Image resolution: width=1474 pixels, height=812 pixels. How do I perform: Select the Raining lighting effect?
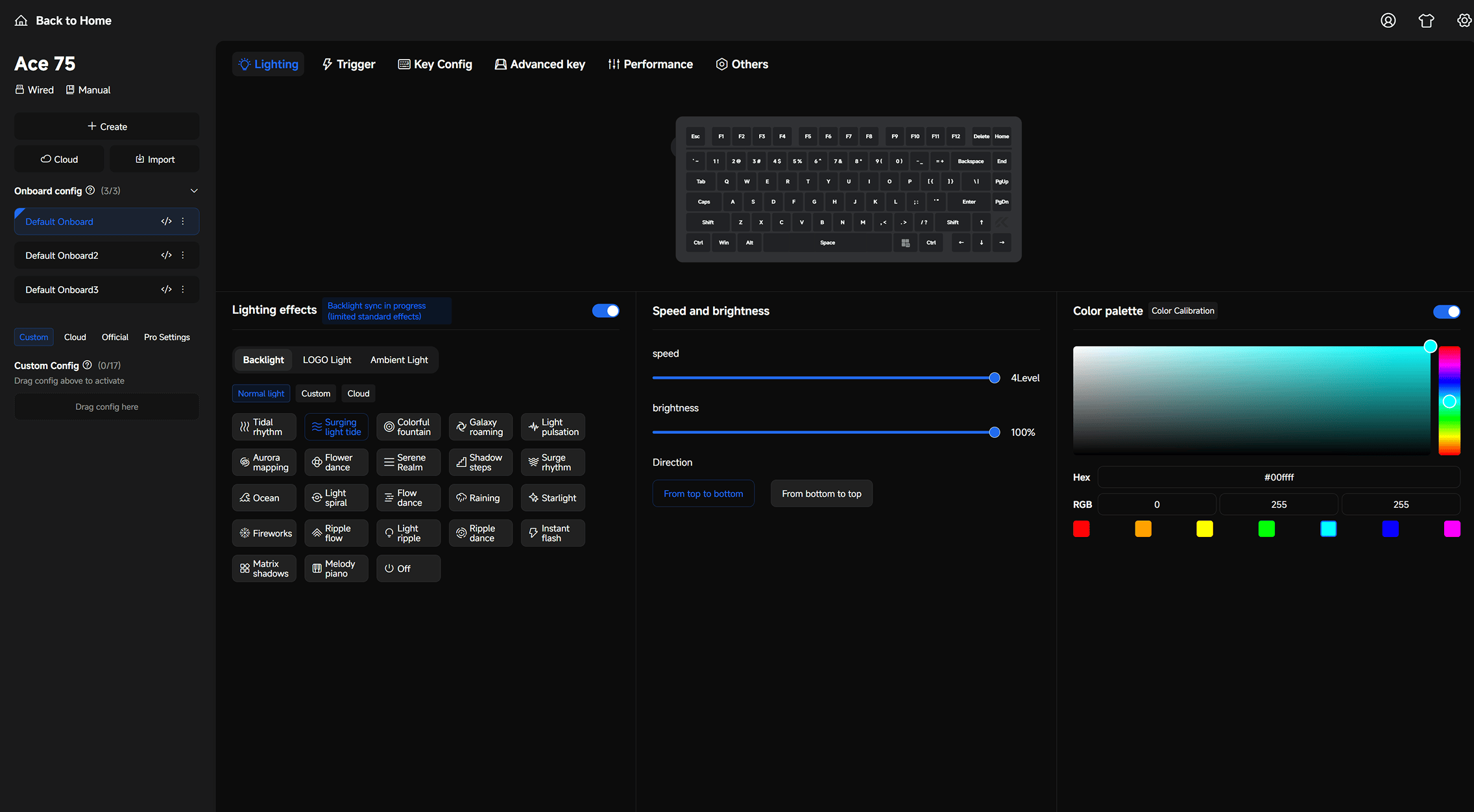[481, 497]
